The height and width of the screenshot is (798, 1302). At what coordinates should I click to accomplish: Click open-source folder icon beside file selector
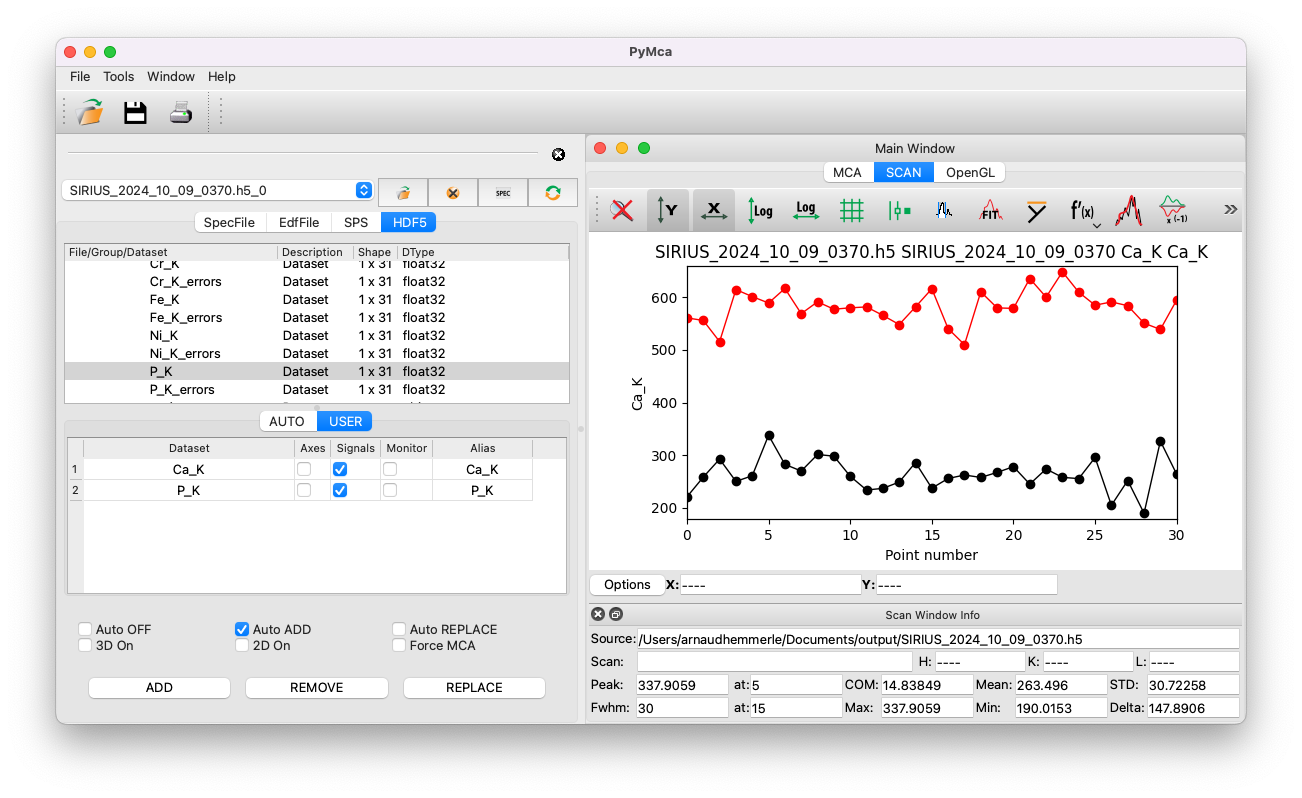tap(403, 192)
